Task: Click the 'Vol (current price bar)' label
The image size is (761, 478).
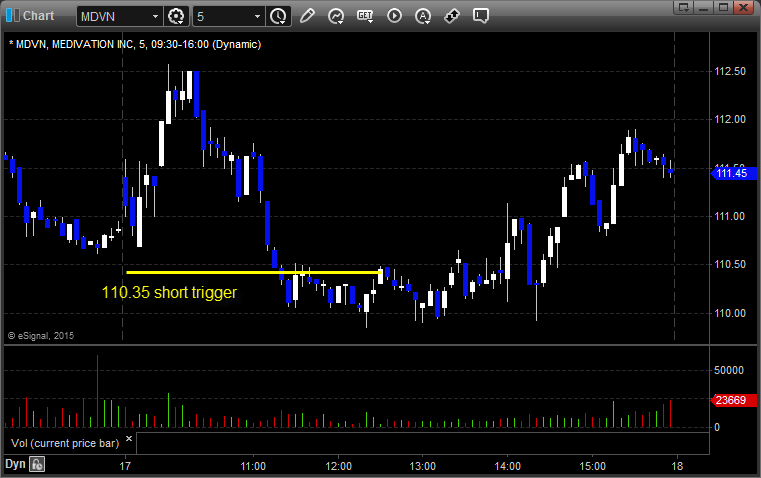Action: tap(65, 443)
